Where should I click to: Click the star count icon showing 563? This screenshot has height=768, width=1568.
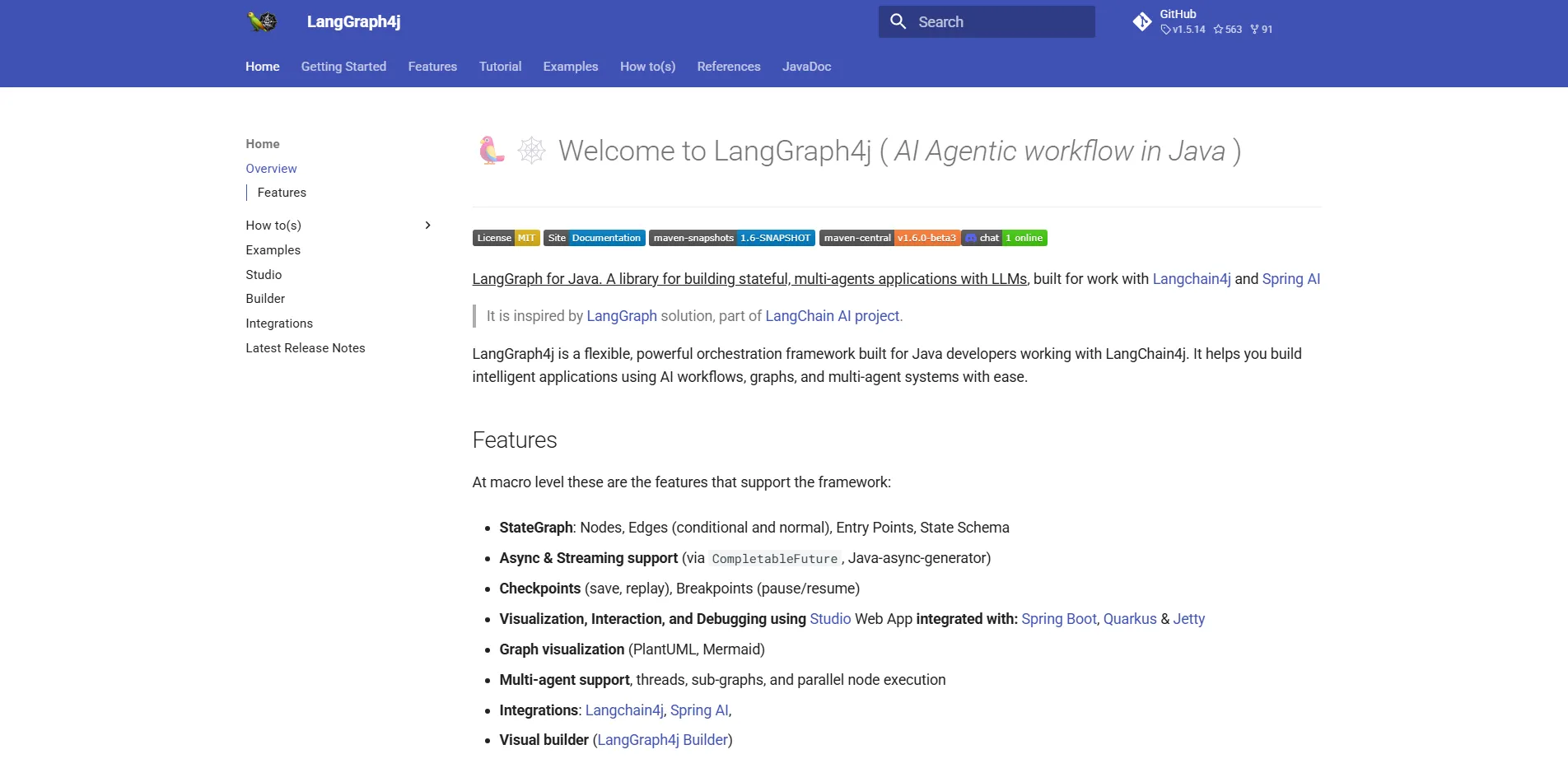pyautogui.click(x=1220, y=29)
